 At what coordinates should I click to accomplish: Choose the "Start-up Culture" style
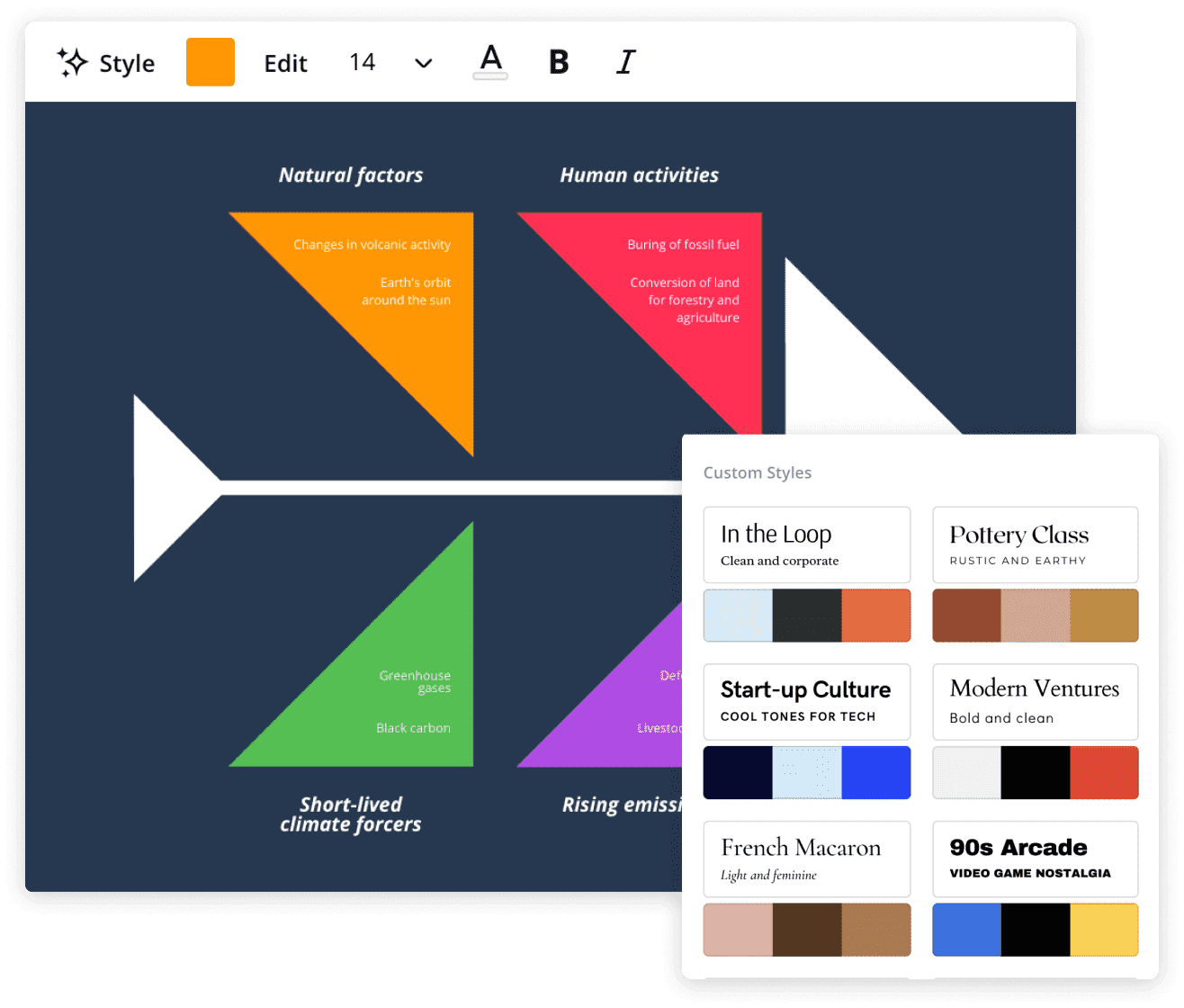pyautogui.click(x=806, y=701)
